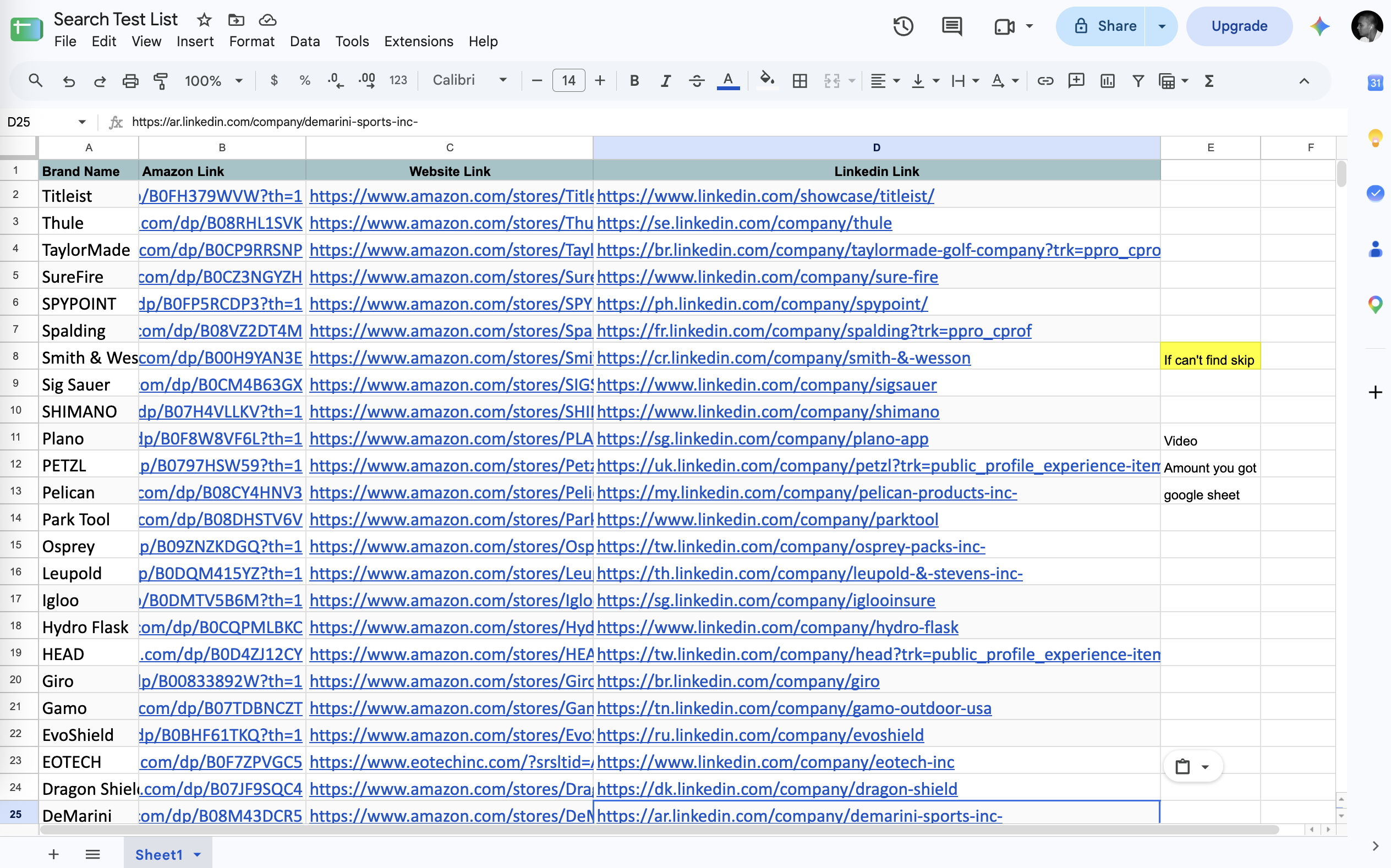This screenshot has width=1391, height=868.
Task: Open Sheet1 tab options arrow
Action: (198, 854)
